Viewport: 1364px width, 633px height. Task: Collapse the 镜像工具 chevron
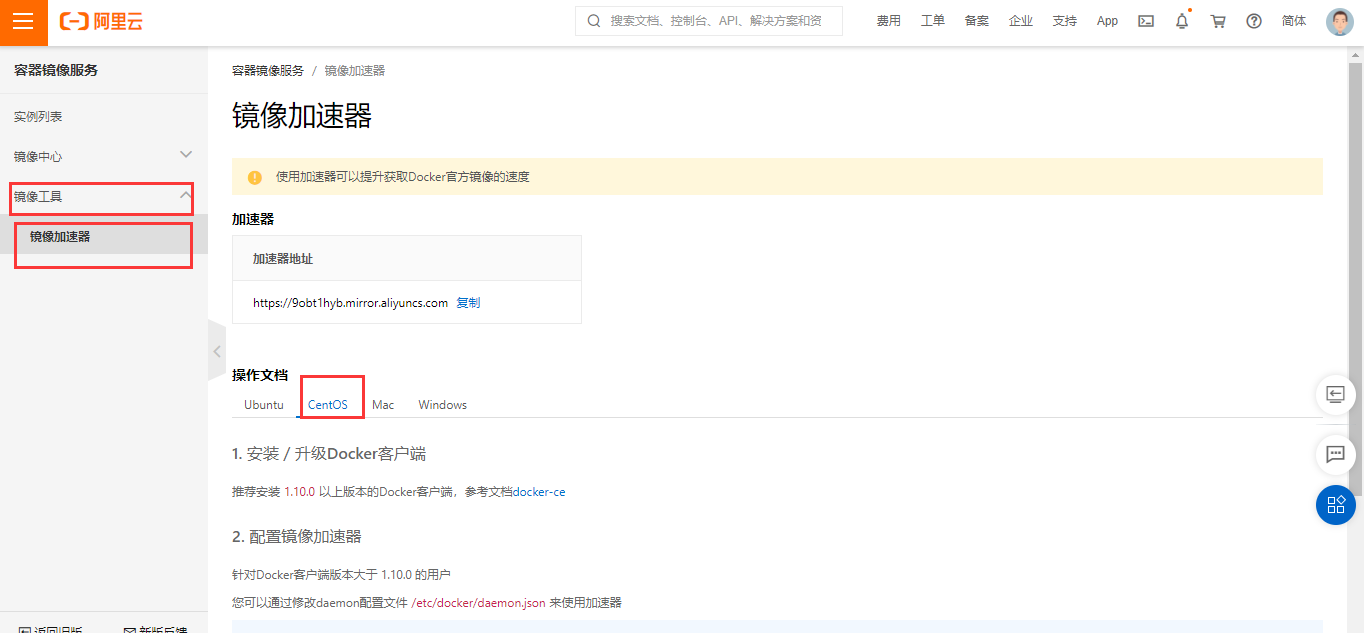185,196
